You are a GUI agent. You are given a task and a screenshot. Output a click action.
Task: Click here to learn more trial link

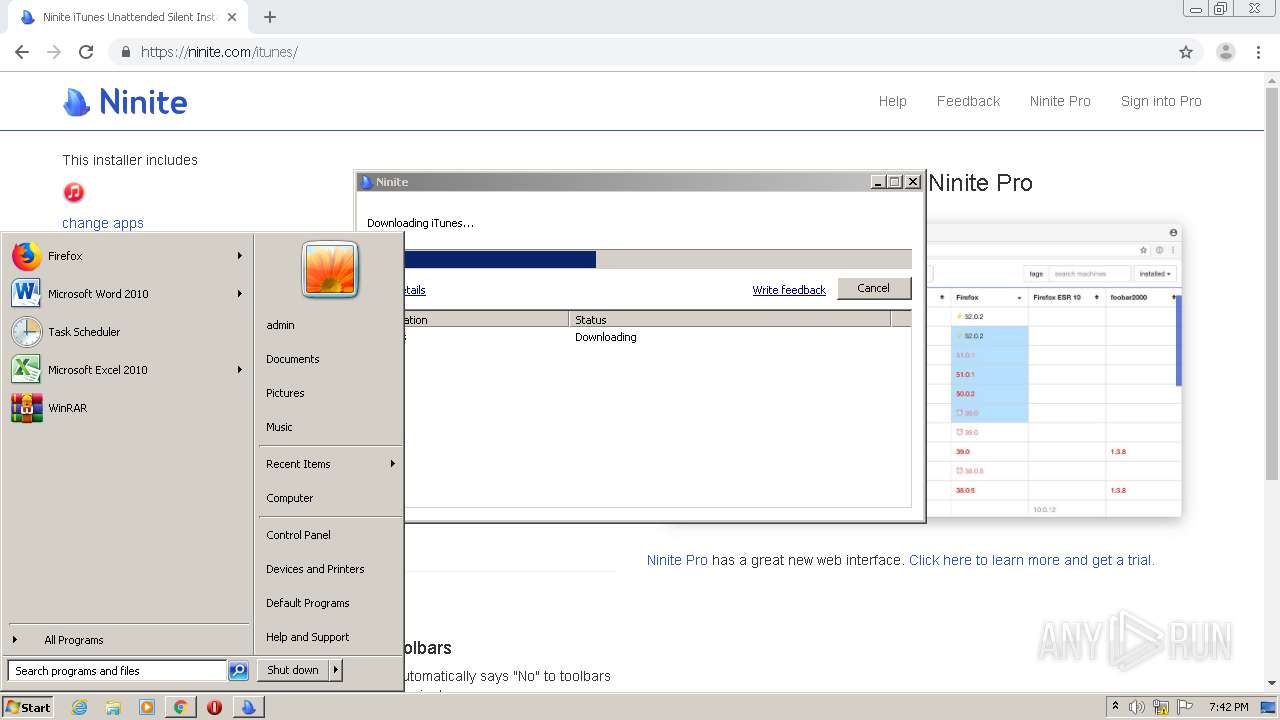pos(1032,560)
